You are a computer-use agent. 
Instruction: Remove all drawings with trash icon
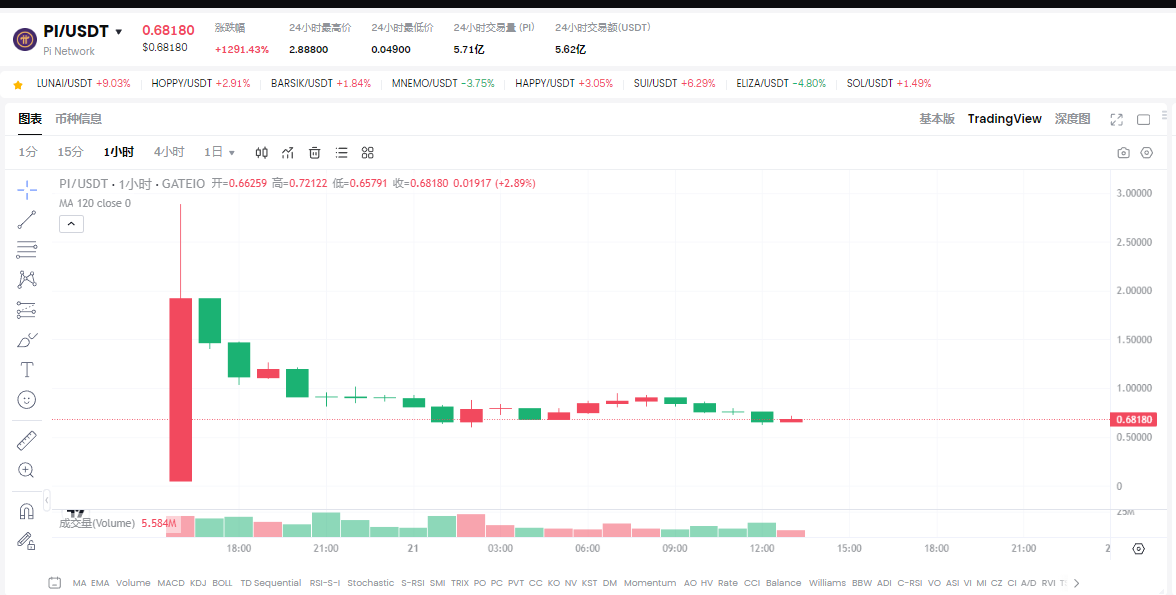pyautogui.click(x=314, y=152)
